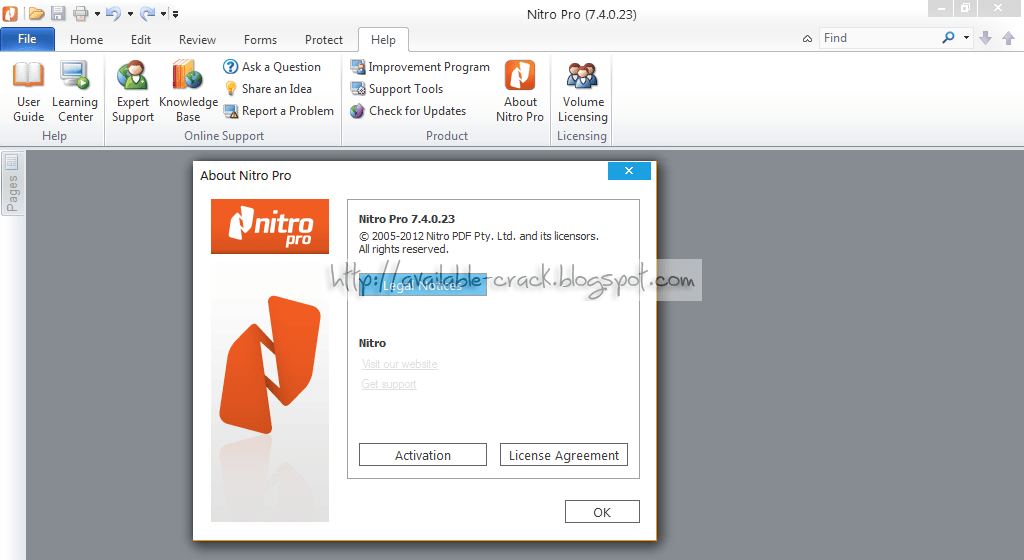The width and height of the screenshot is (1024, 560).
Task: Click Ask a Question
Action: [272, 67]
